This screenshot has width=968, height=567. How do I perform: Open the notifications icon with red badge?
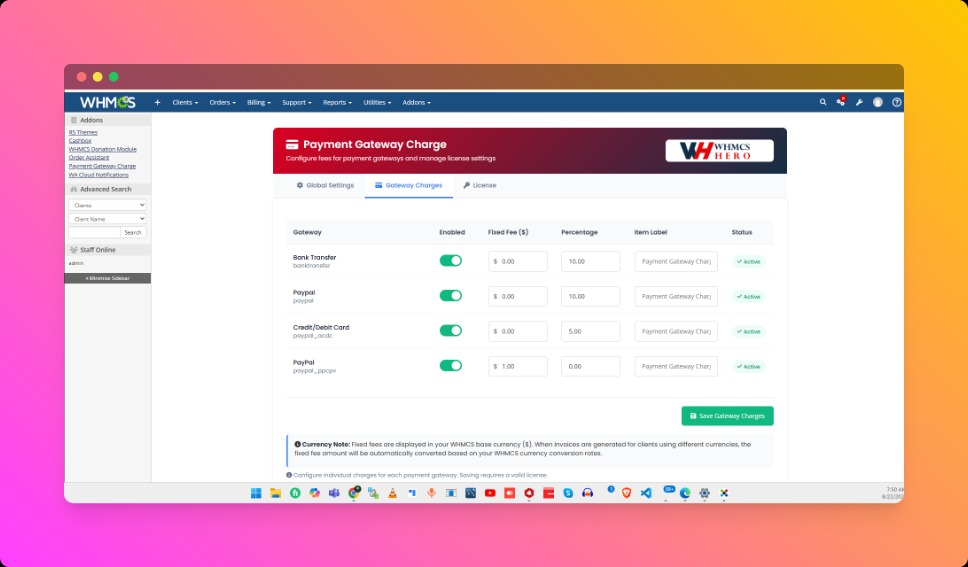(841, 102)
